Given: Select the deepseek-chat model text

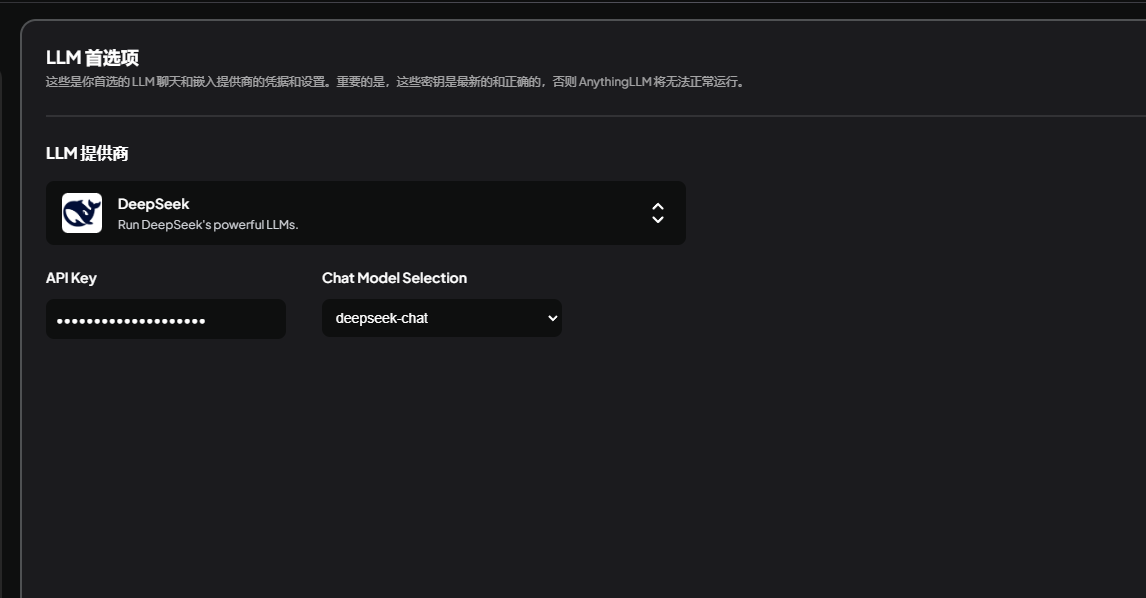Looking at the screenshot, I should (x=382, y=318).
